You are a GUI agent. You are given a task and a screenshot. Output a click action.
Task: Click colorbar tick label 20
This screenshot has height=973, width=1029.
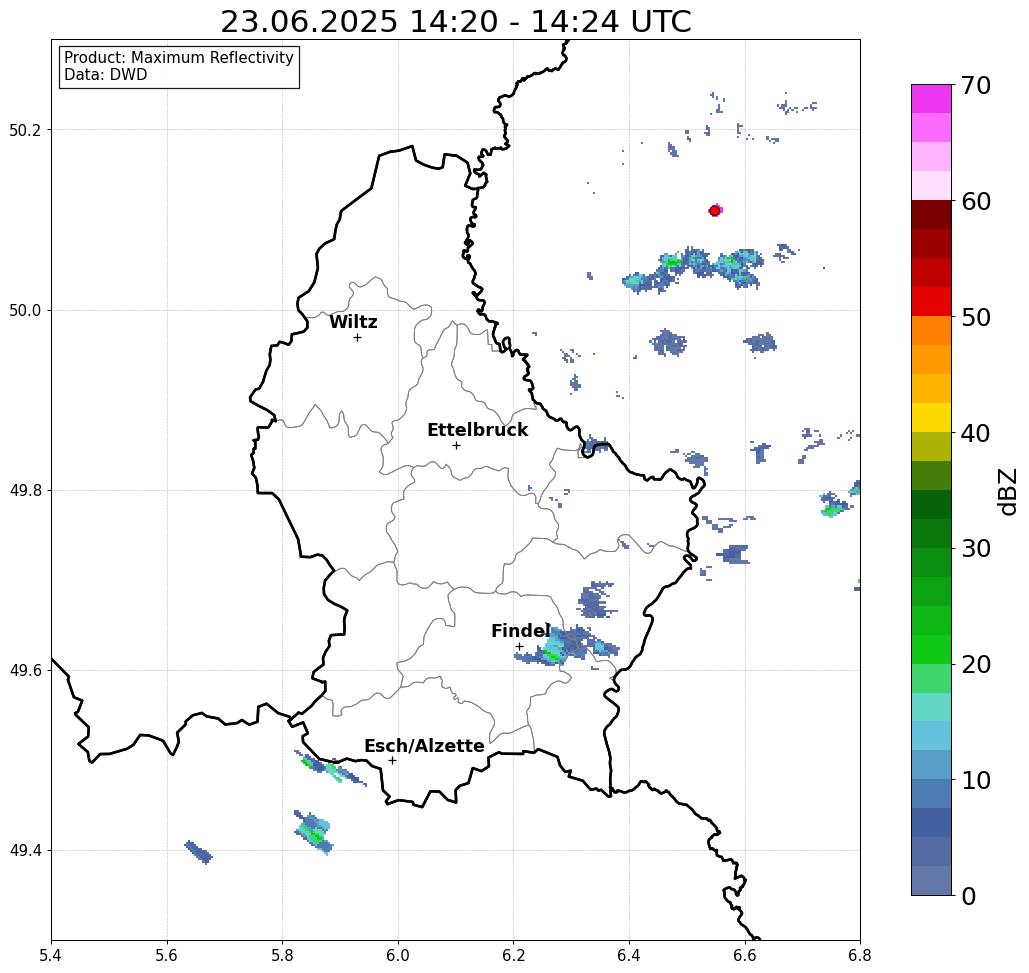coord(976,665)
